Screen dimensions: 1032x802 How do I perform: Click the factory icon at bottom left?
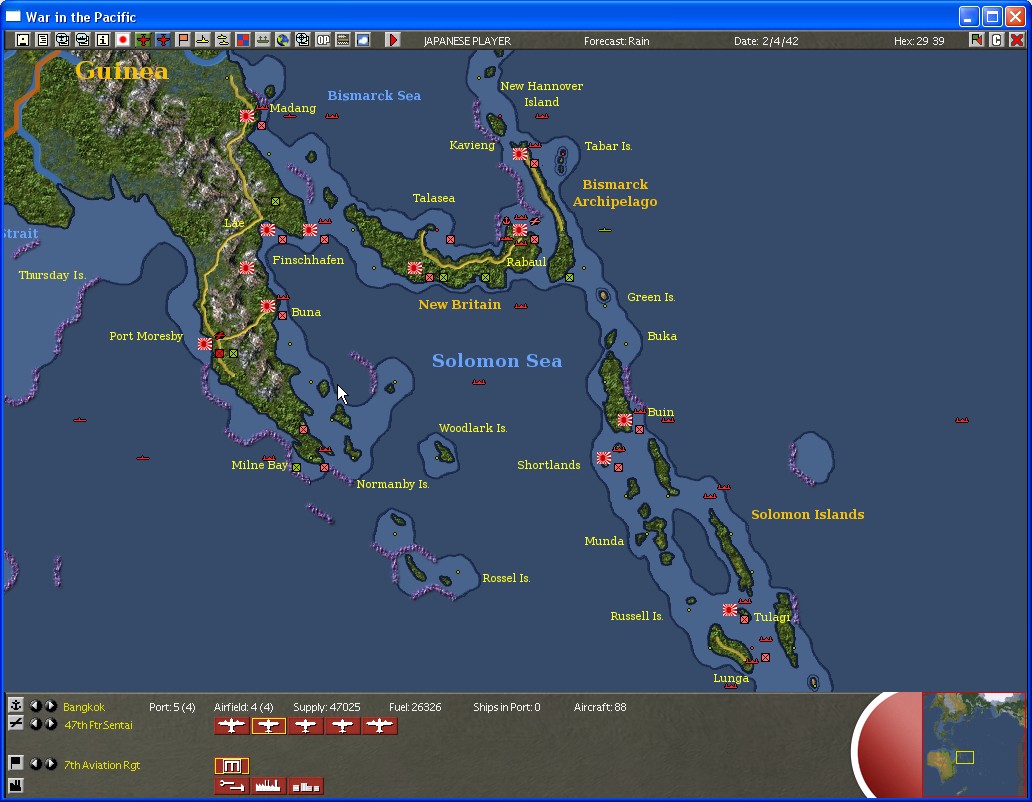tap(15, 785)
